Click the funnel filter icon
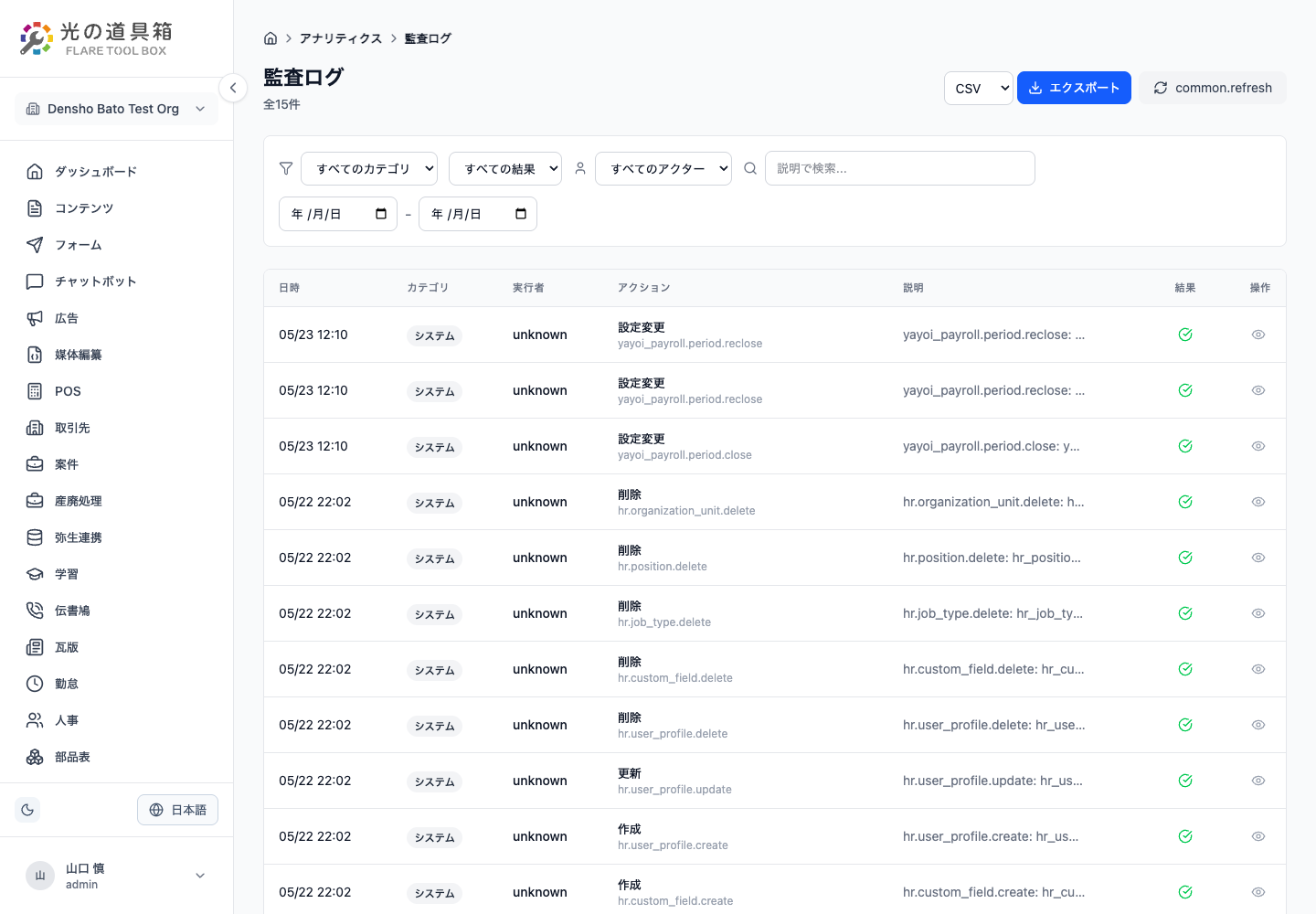Image resolution: width=1316 pixels, height=914 pixels. 286,168
